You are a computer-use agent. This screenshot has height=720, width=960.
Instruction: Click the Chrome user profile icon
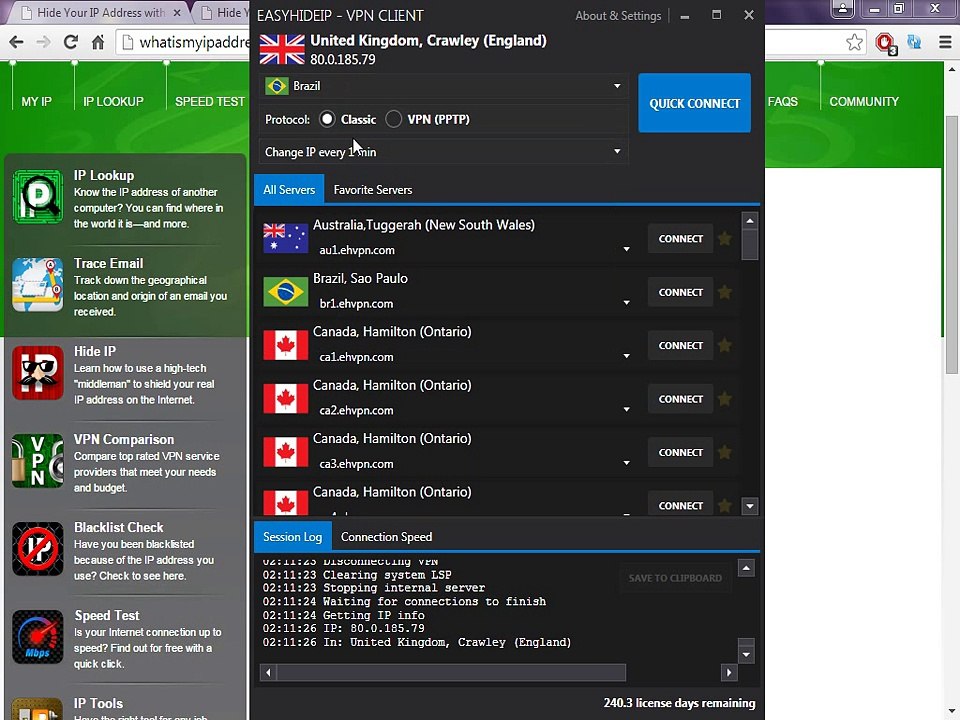843,9
